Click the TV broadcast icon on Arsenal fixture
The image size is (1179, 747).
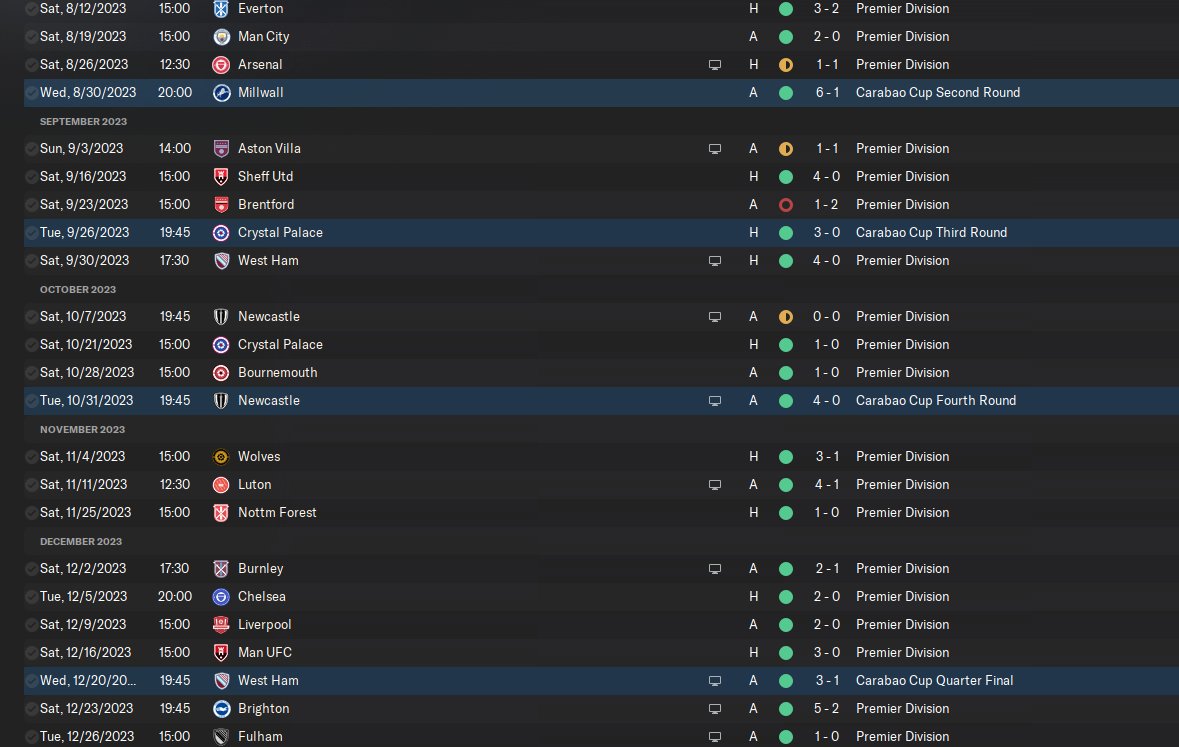(x=715, y=64)
